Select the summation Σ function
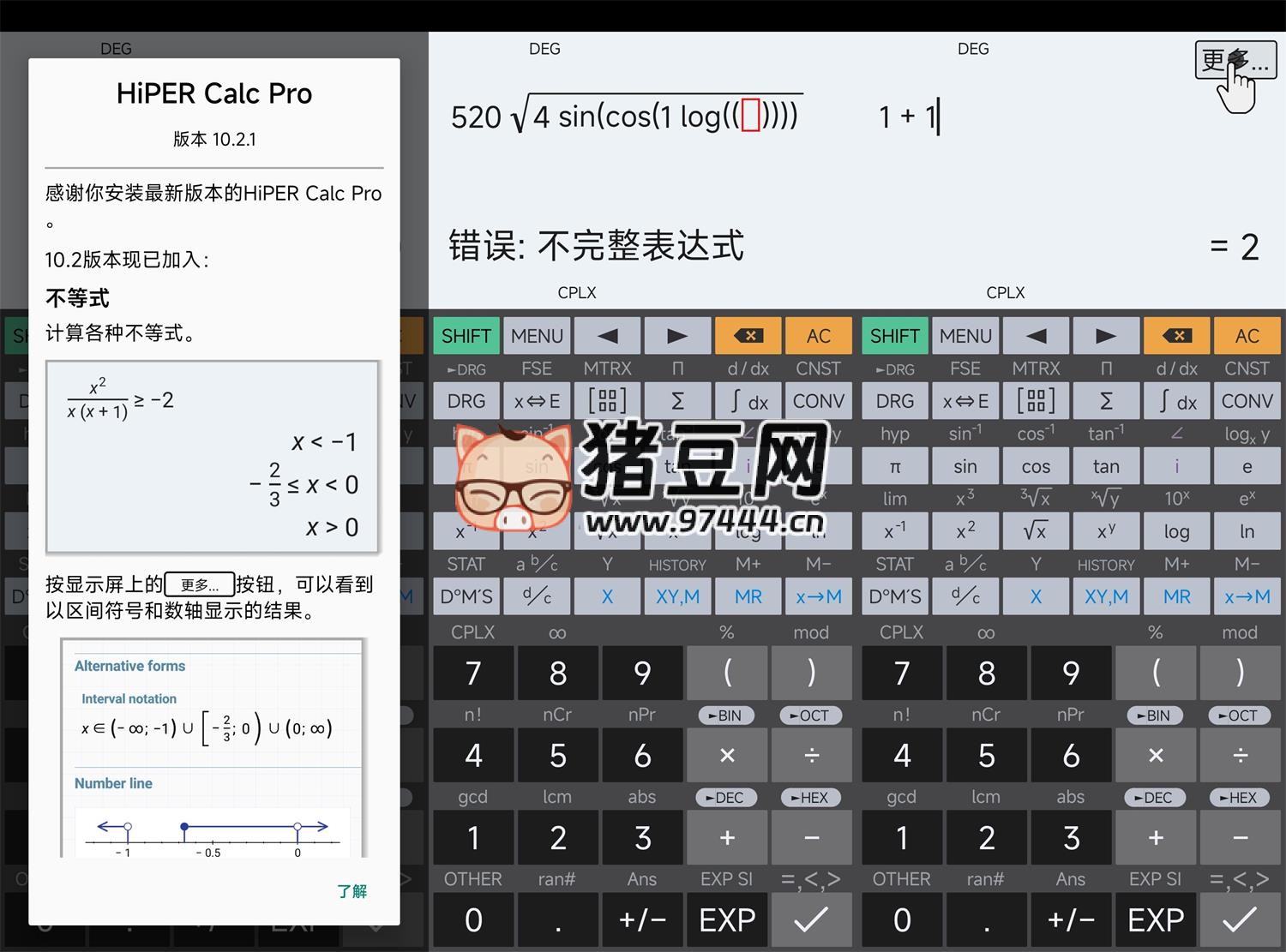The width and height of the screenshot is (1286, 952). point(1106,400)
